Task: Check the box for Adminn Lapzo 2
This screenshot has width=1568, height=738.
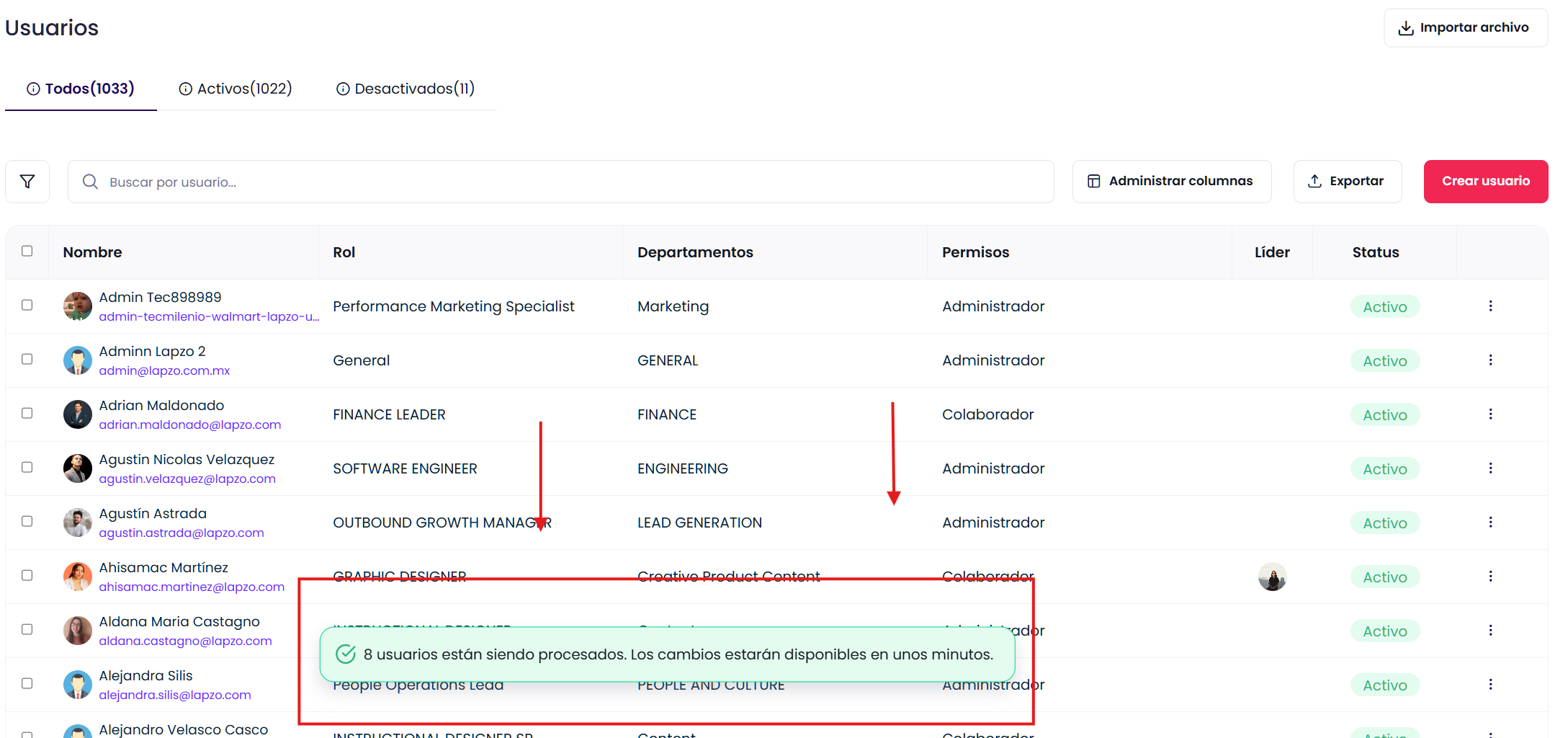Action: pyautogui.click(x=27, y=360)
